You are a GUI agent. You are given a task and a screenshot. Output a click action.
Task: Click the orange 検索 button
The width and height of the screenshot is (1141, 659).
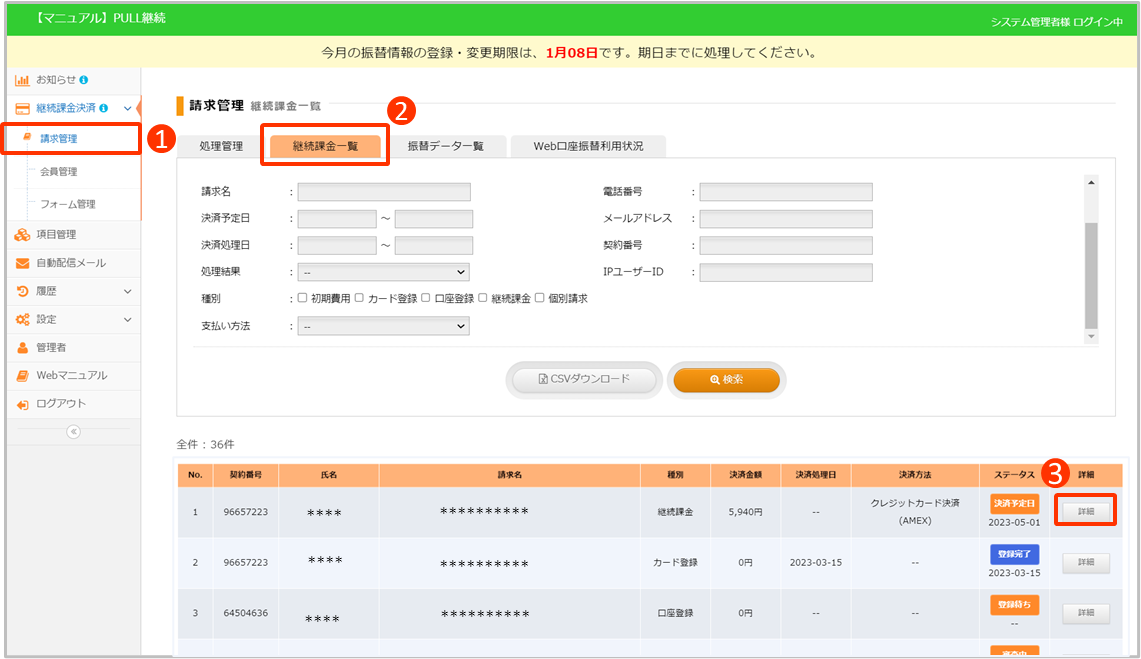[726, 380]
